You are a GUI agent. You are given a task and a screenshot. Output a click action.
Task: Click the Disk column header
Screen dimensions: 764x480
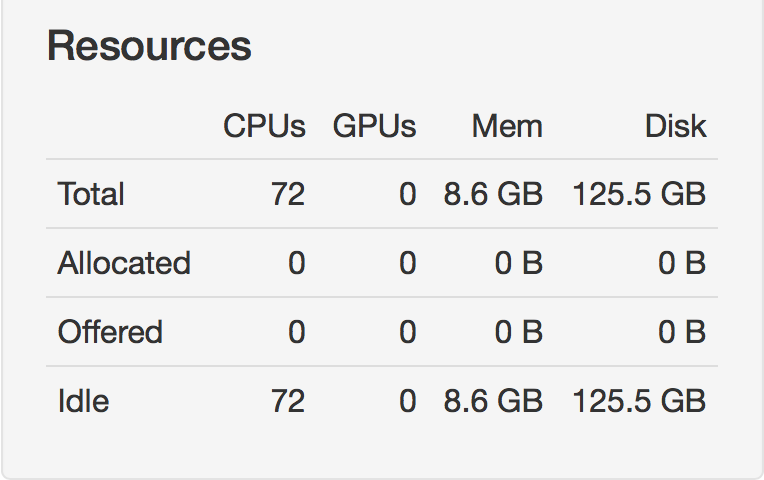675,126
